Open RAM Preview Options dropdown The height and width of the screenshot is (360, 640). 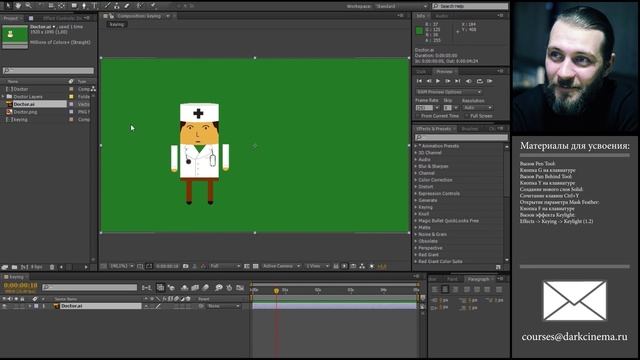pos(449,92)
